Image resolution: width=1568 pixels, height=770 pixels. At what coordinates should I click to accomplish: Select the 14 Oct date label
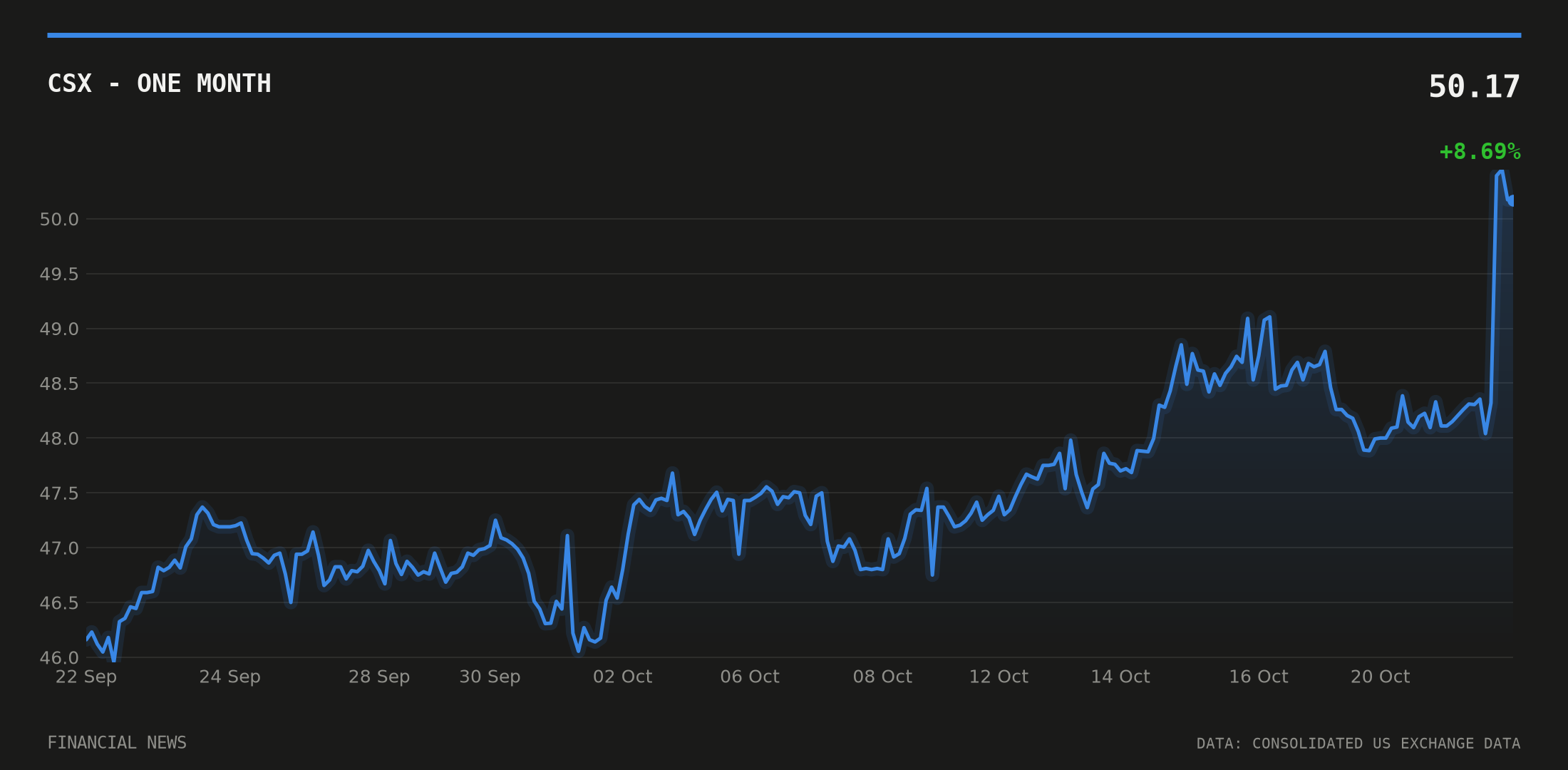(1120, 677)
